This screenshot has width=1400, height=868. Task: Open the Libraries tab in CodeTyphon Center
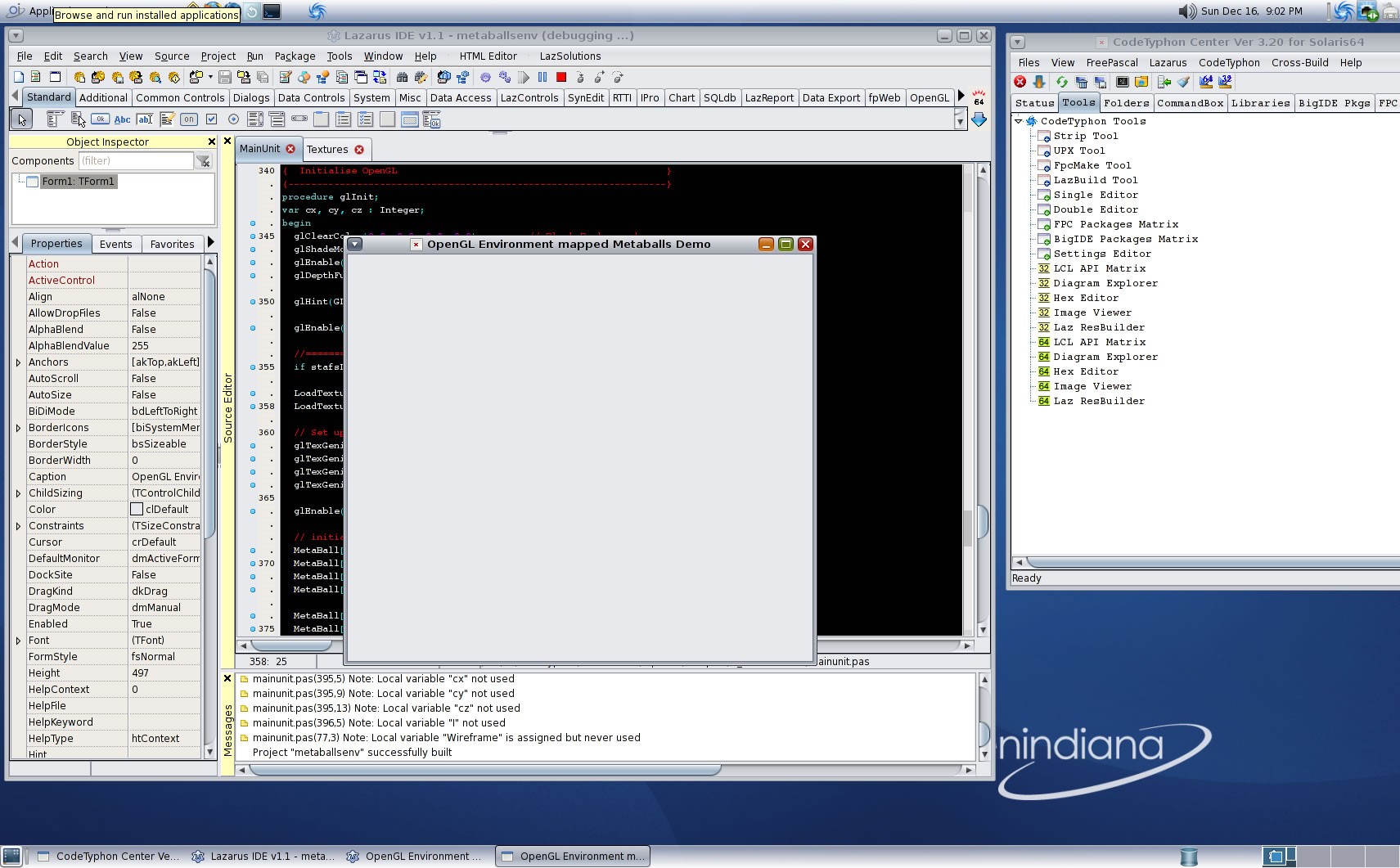point(1260,103)
